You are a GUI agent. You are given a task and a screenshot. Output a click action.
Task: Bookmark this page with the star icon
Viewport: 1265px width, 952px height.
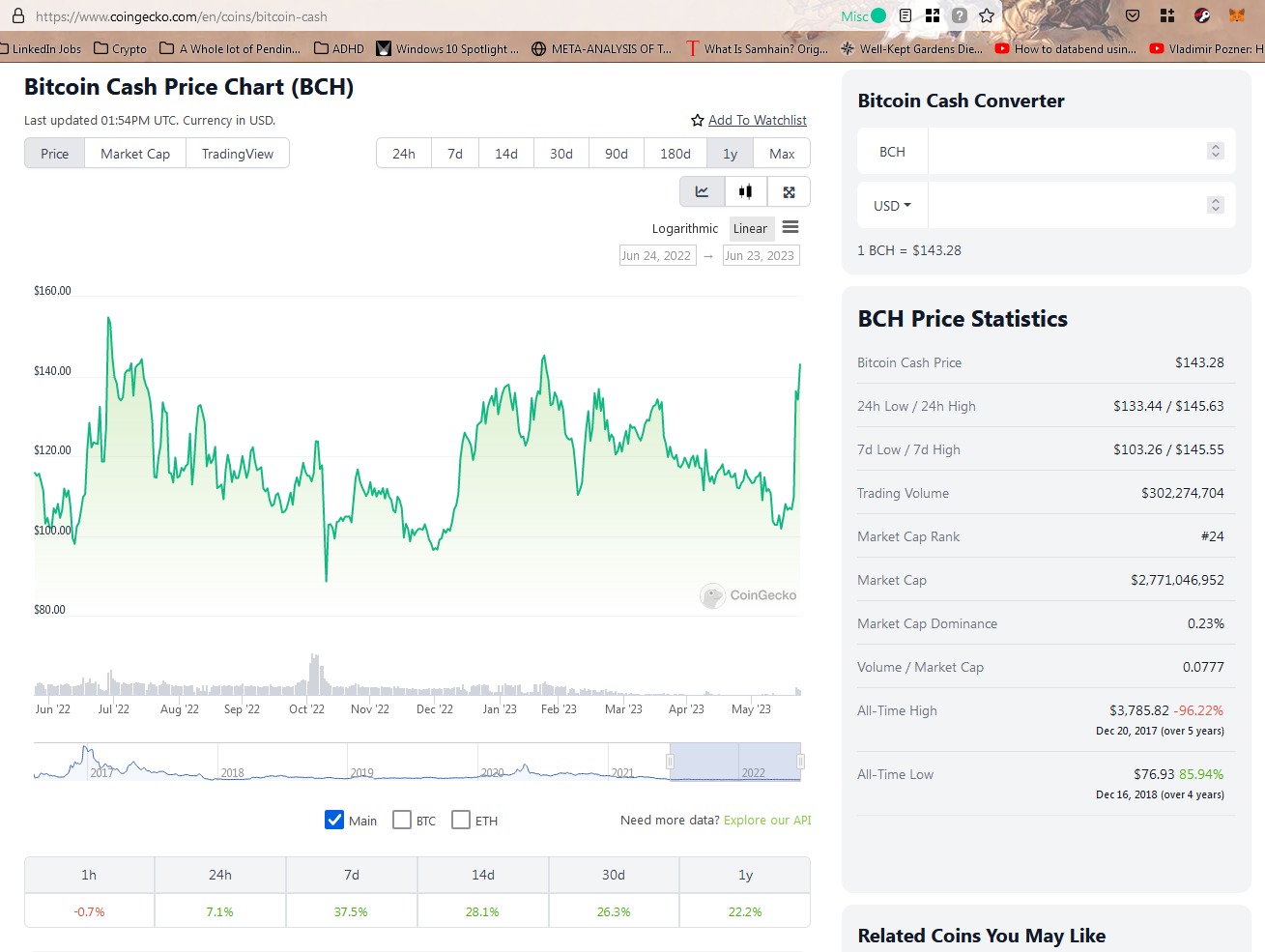tap(987, 15)
